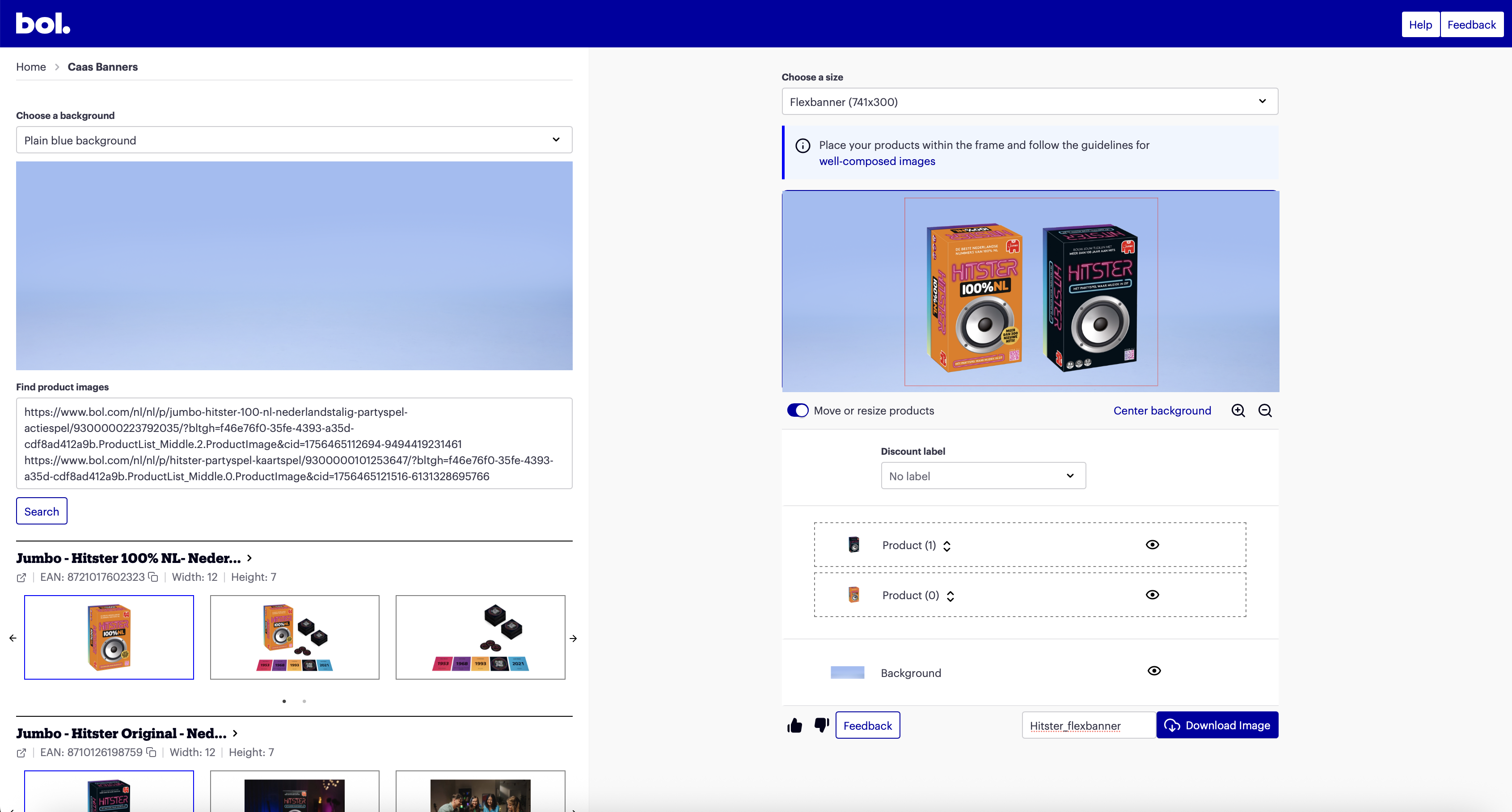Copy EAN 8721017602323
Image resolution: width=1512 pixels, height=812 pixels.
(x=153, y=576)
